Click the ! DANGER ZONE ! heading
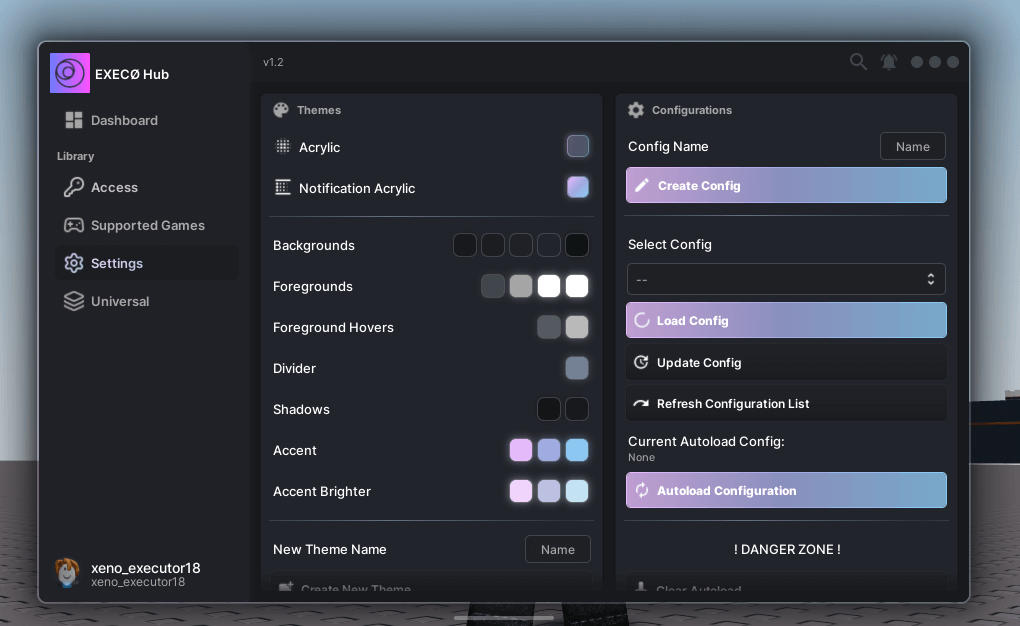Screen dimensions: 1020x626 point(787,549)
